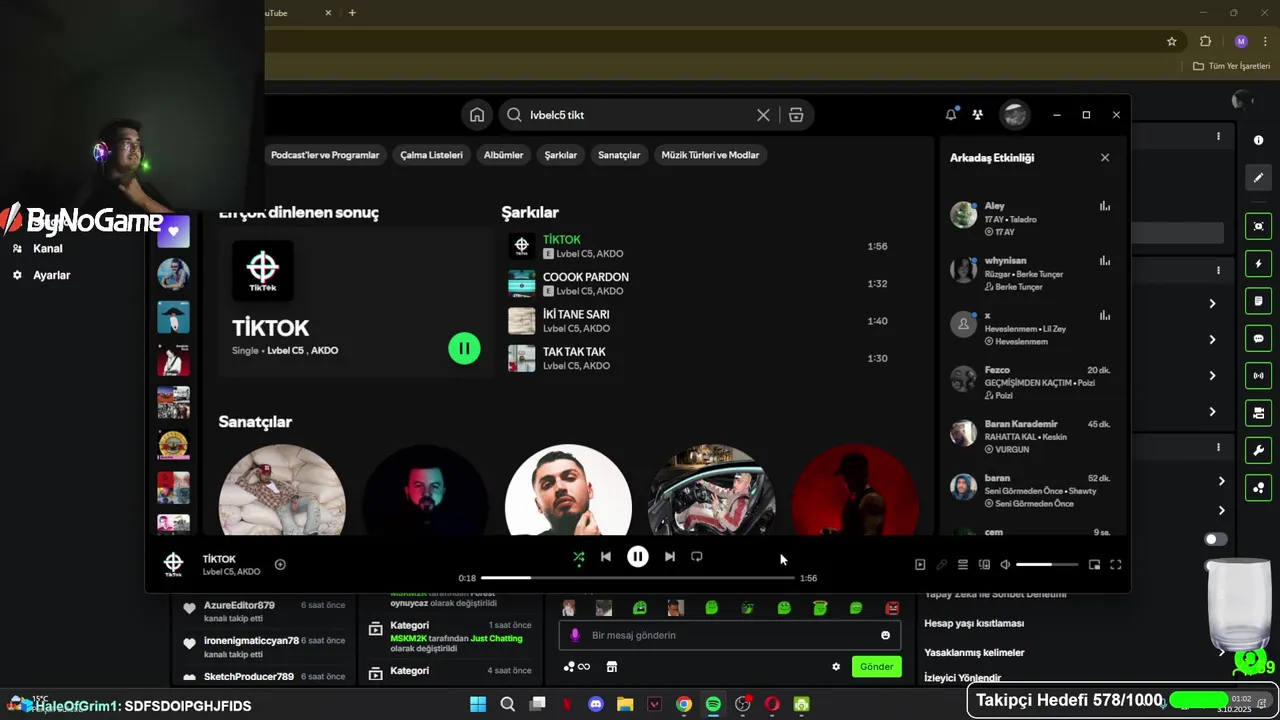
Task: Filter results by Sanatçılar
Action: pyautogui.click(x=619, y=155)
